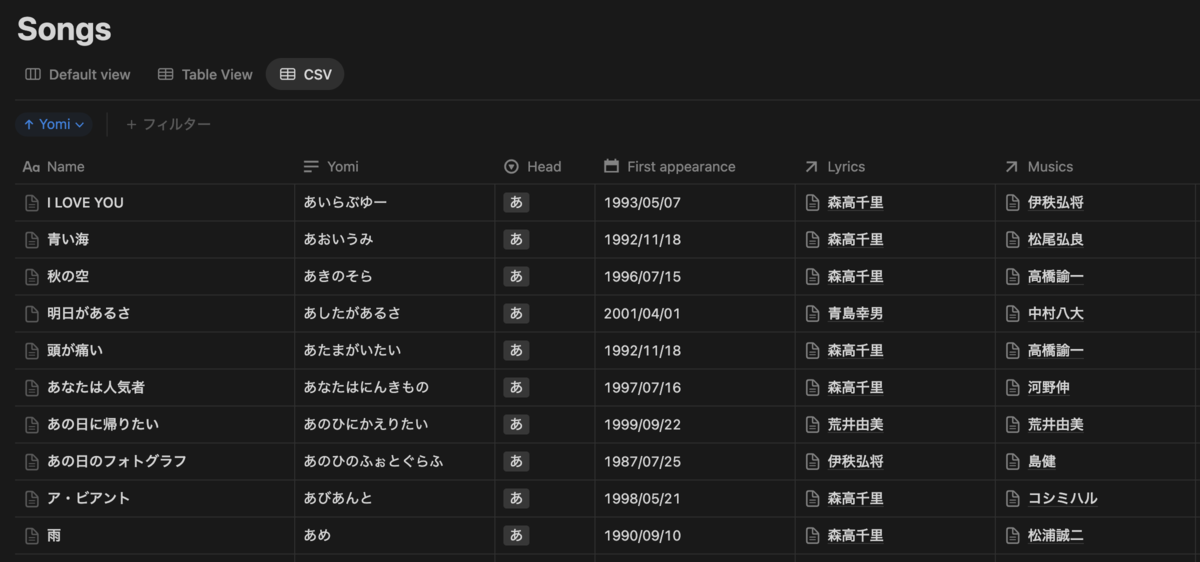
Task: Click page icon beside あの日に帰りたい
Action: (x=32, y=424)
